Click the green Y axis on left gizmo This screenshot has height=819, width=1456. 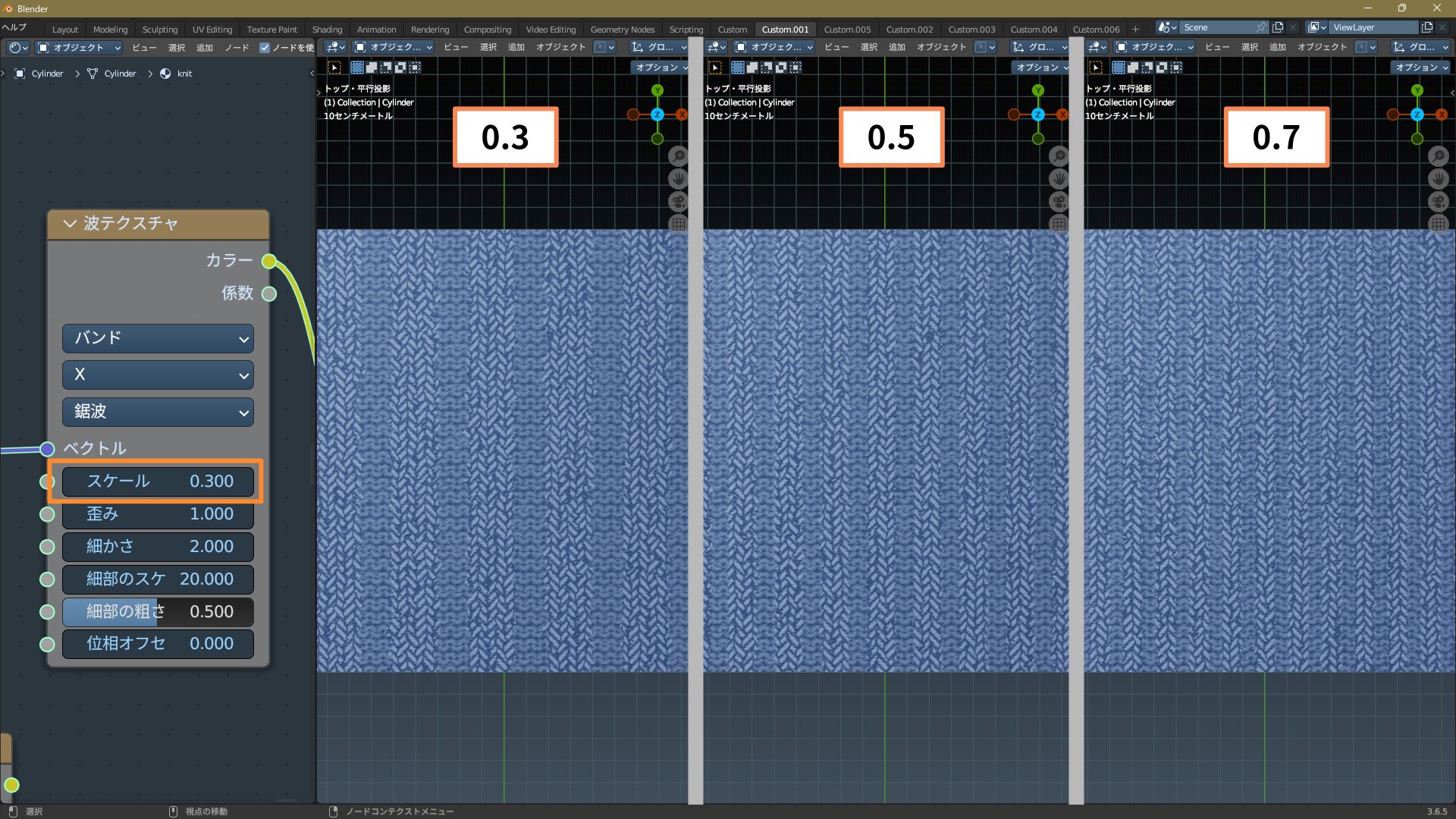(x=657, y=90)
